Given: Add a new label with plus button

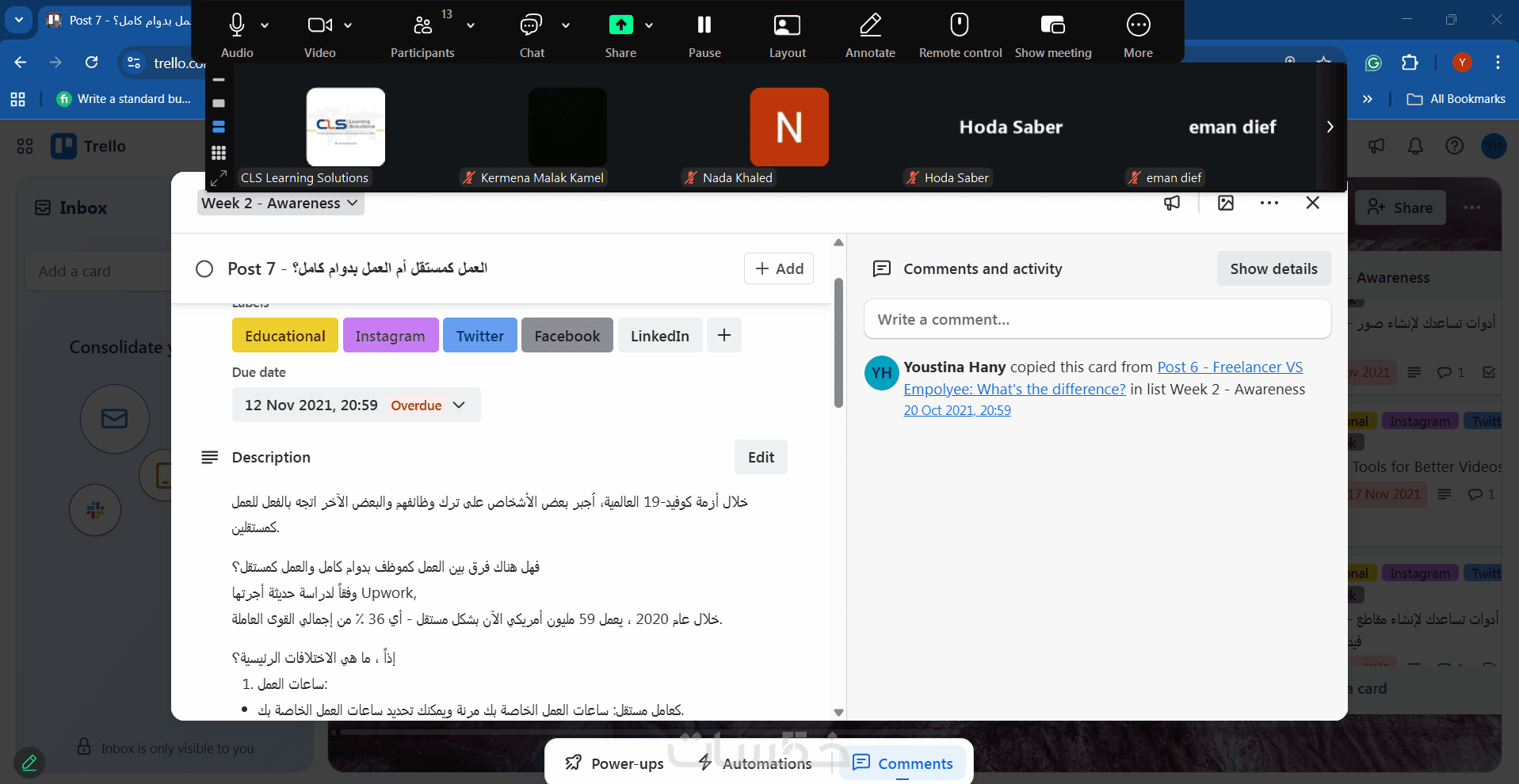Looking at the screenshot, I should point(724,336).
